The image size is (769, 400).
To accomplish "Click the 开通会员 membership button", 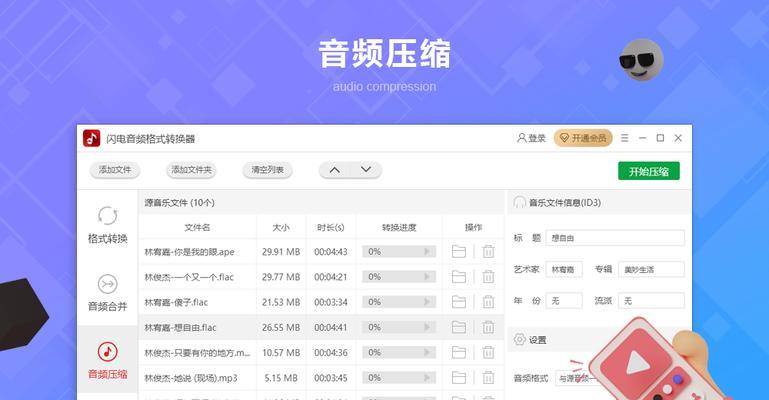I will click(x=583, y=138).
